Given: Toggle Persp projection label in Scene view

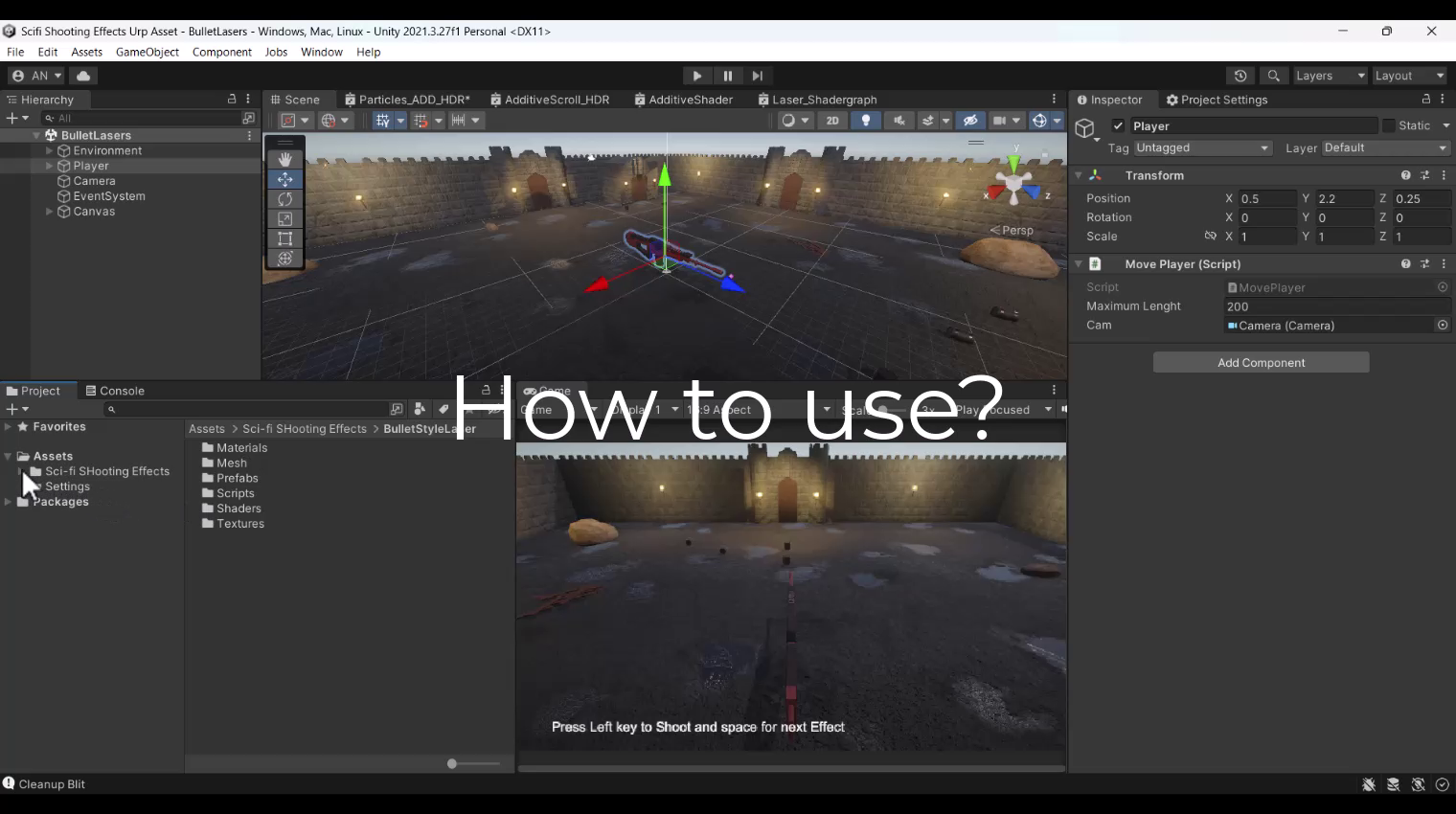Looking at the screenshot, I should tap(1012, 230).
